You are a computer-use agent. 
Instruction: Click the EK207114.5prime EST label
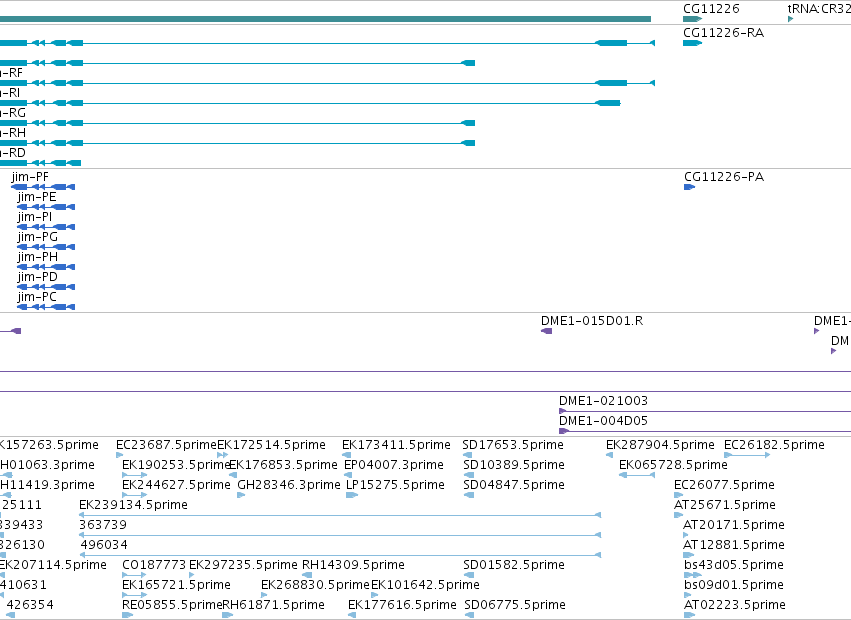tap(53, 565)
